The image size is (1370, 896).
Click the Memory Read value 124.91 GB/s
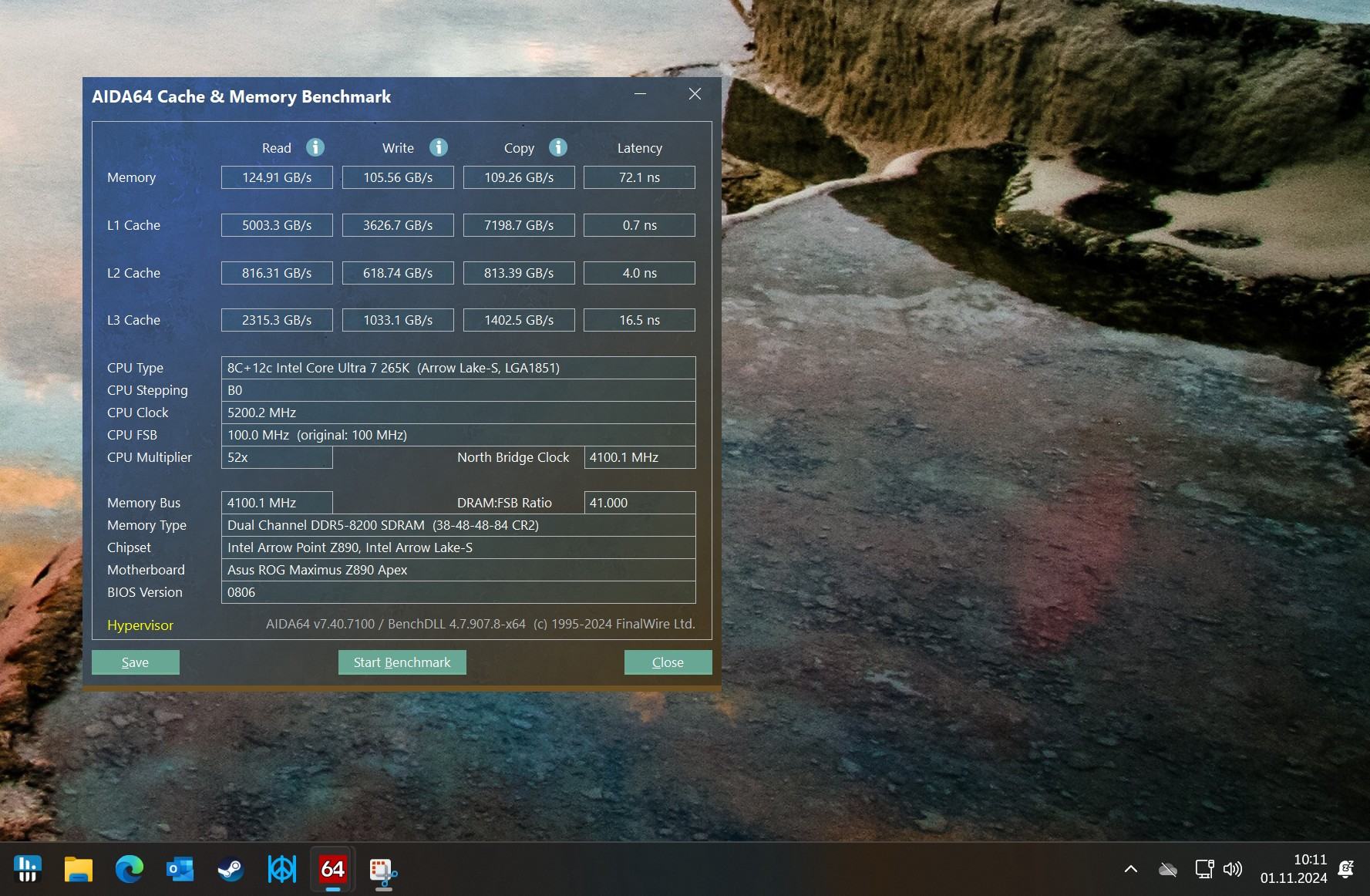[277, 177]
